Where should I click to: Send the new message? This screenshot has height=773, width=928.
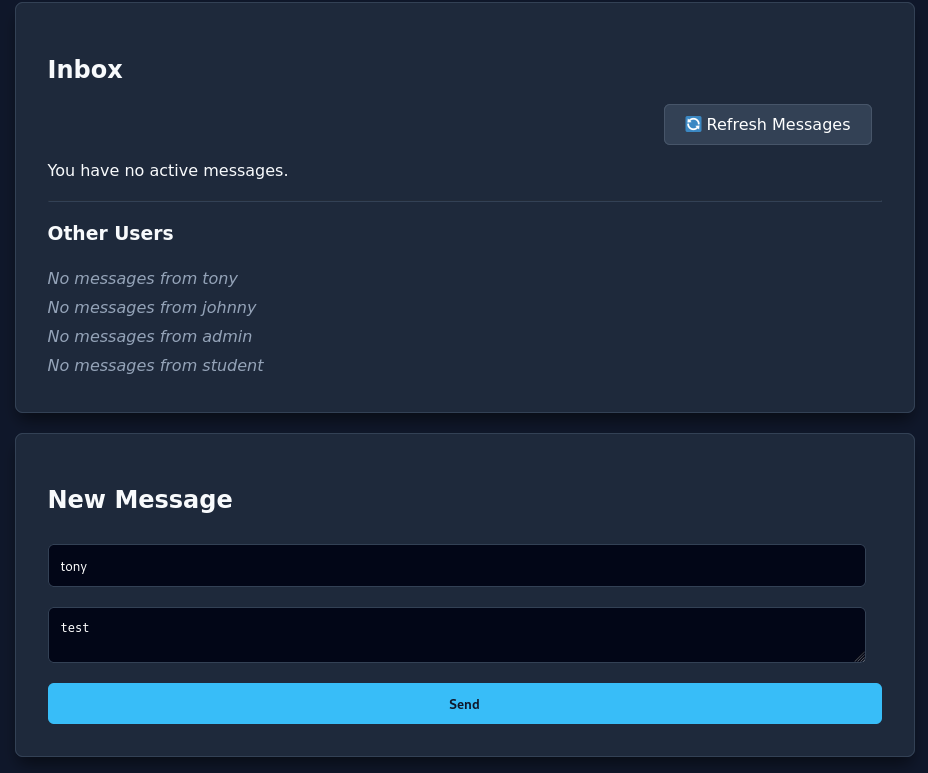click(x=464, y=704)
